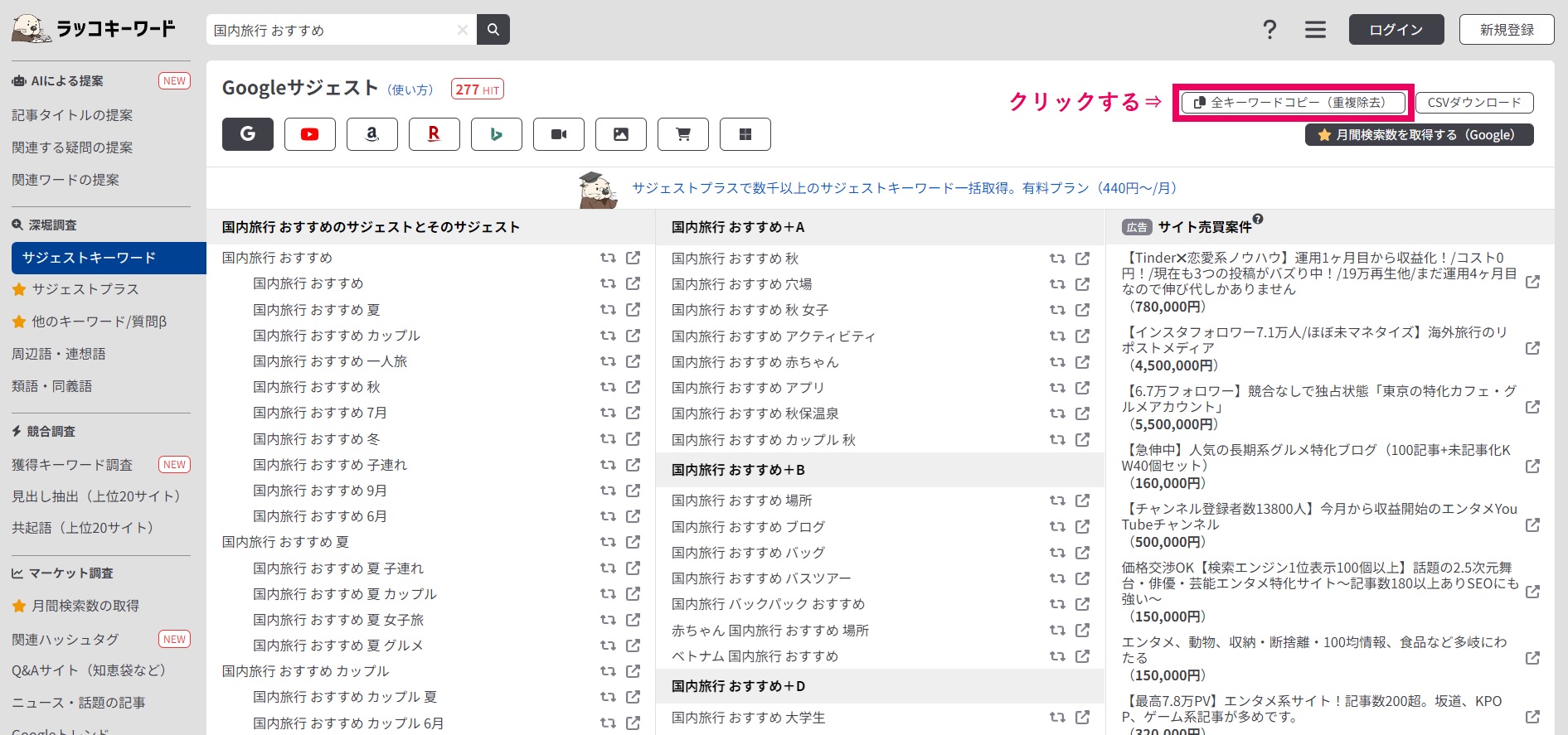Click the ラッコキーワード logo

point(94,29)
